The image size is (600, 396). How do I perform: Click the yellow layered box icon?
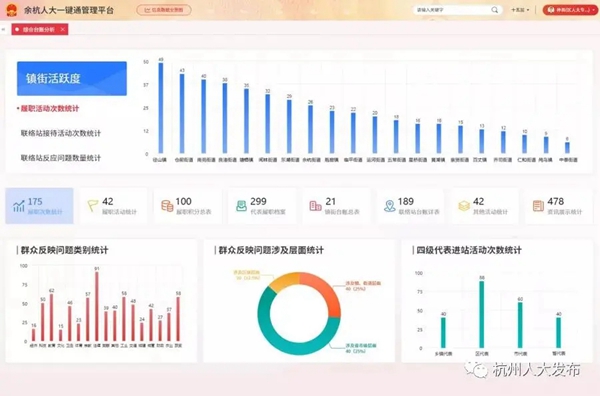click(x=464, y=206)
